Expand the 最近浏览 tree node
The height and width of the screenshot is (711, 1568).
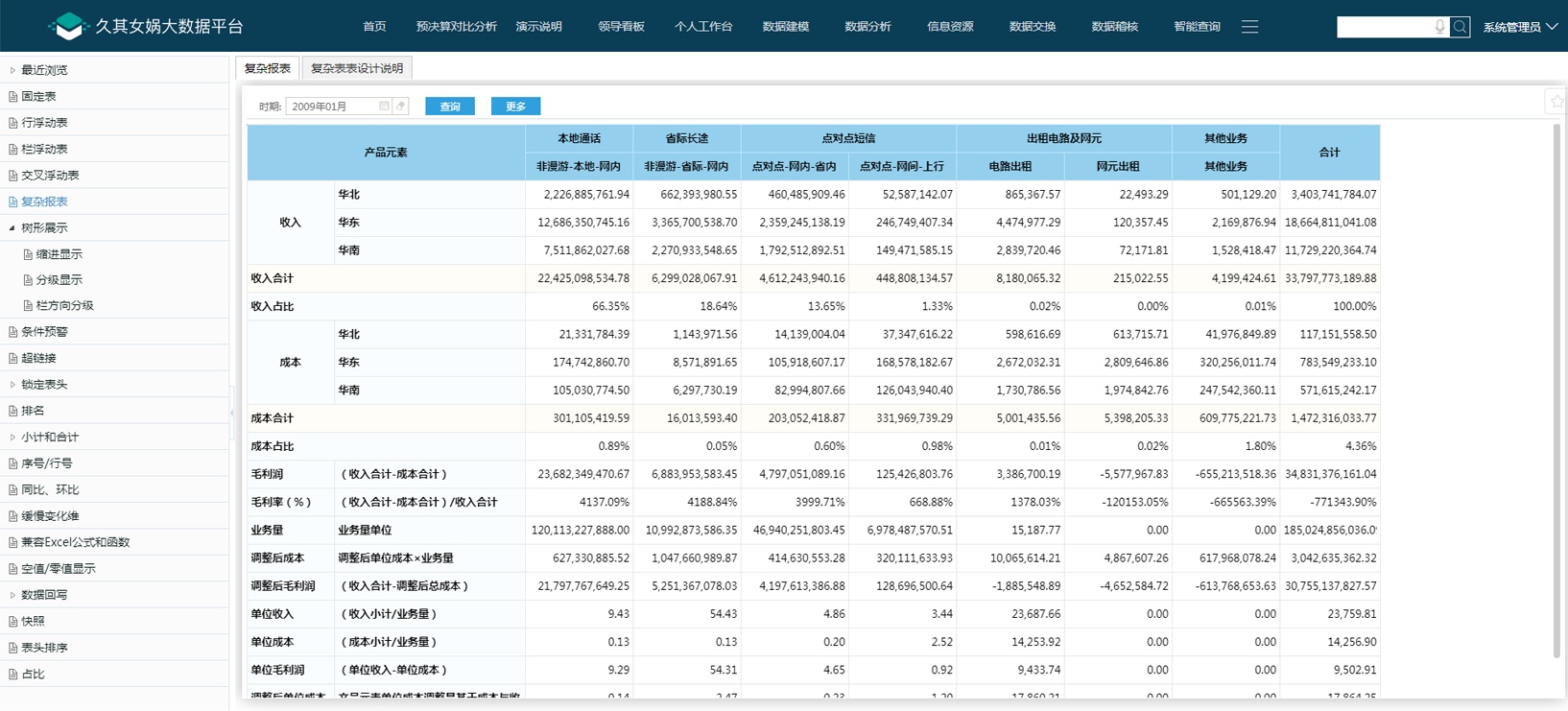pos(12,70)
